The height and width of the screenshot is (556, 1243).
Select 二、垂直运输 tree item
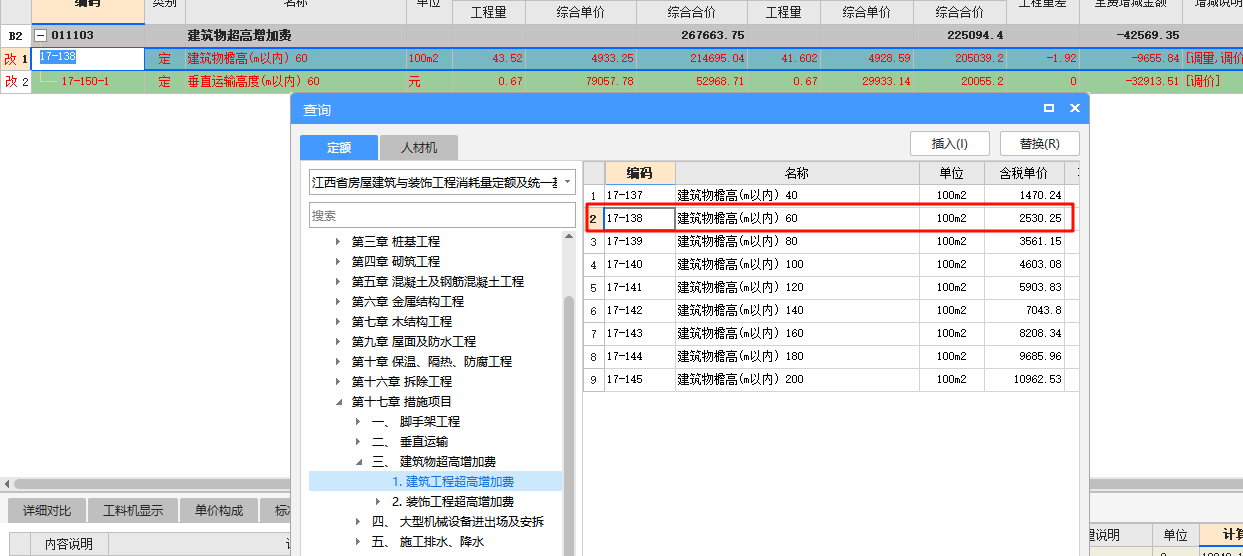(x=410, y=442)
